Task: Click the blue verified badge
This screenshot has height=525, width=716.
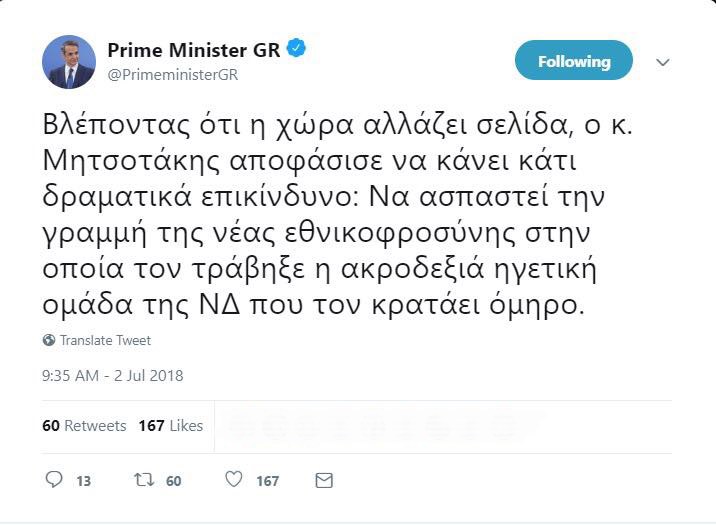Action: pyautogui.click(x=297, y=47)
